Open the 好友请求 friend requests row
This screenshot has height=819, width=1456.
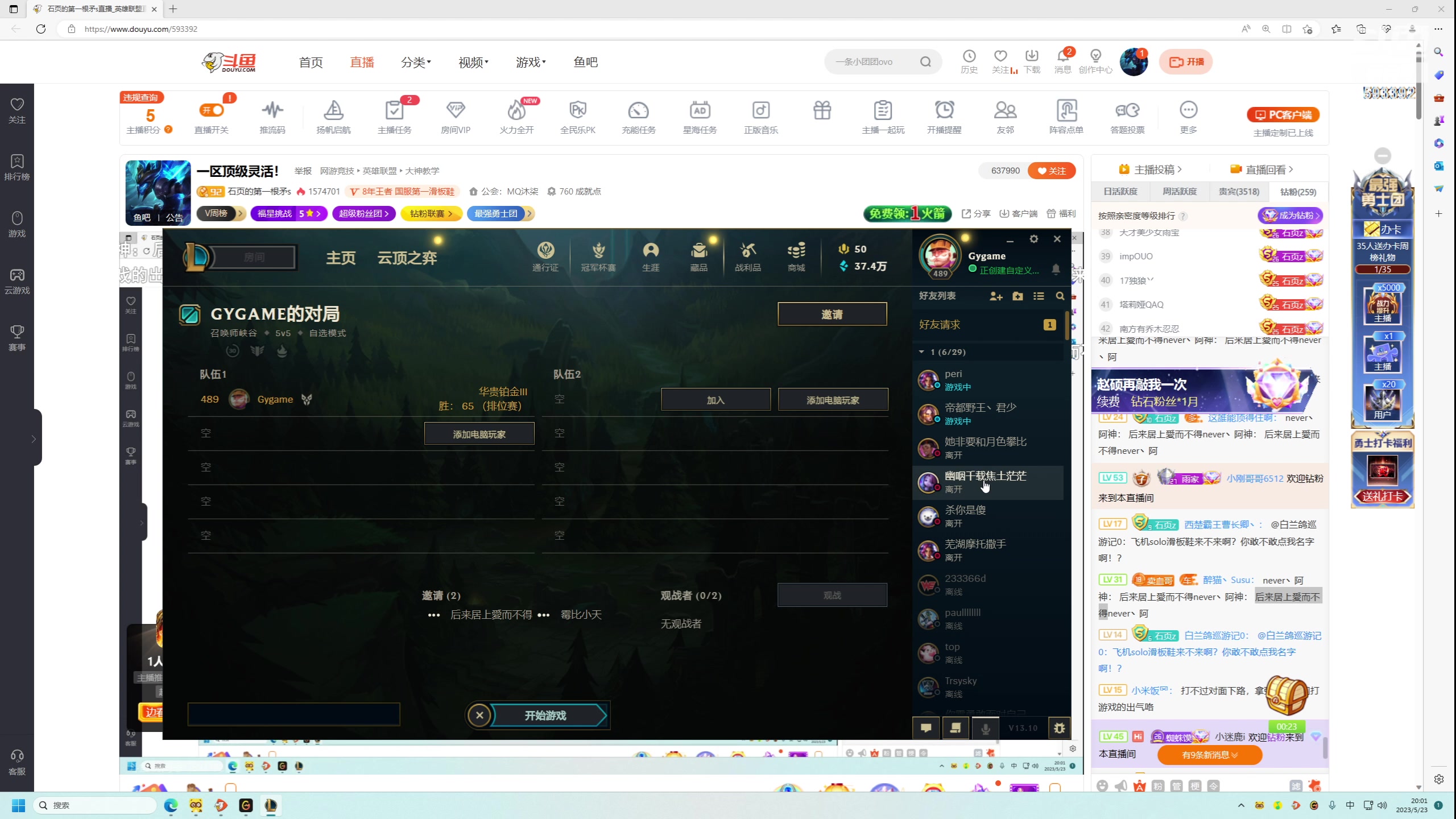click(987, 325)
